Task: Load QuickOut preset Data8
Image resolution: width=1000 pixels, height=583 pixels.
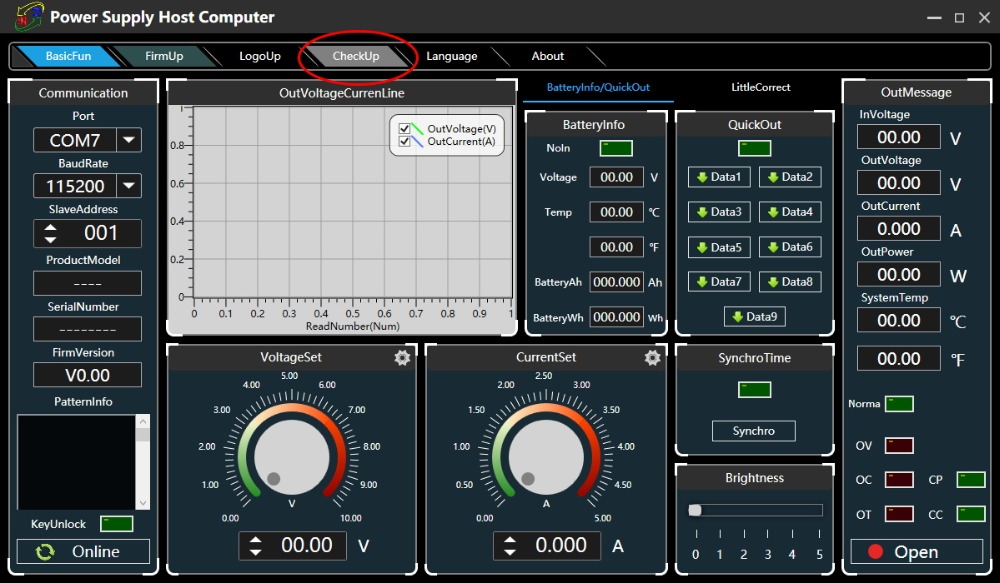Action: tap(790, 281)
